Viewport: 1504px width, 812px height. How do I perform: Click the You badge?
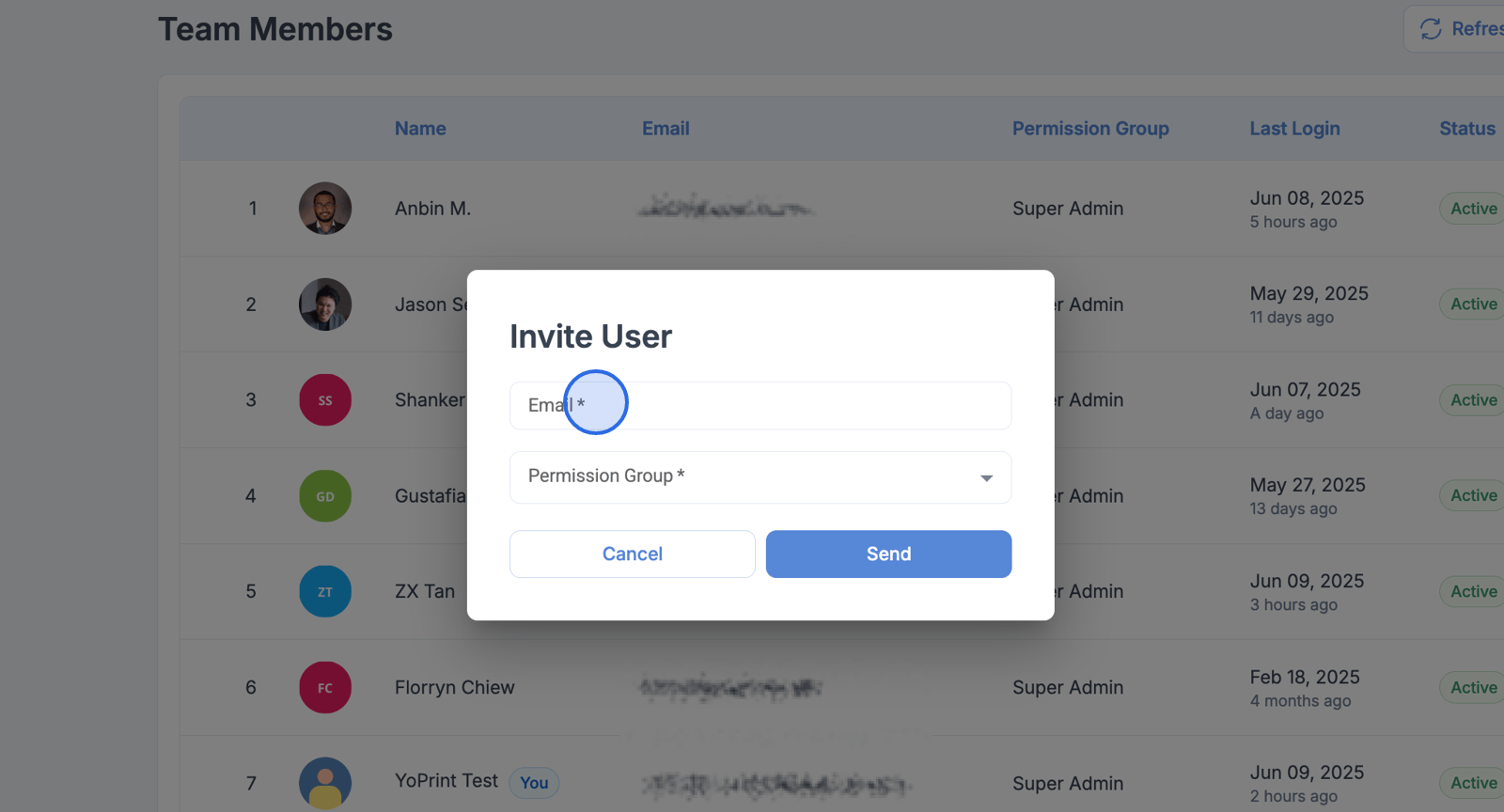[534, 783]
